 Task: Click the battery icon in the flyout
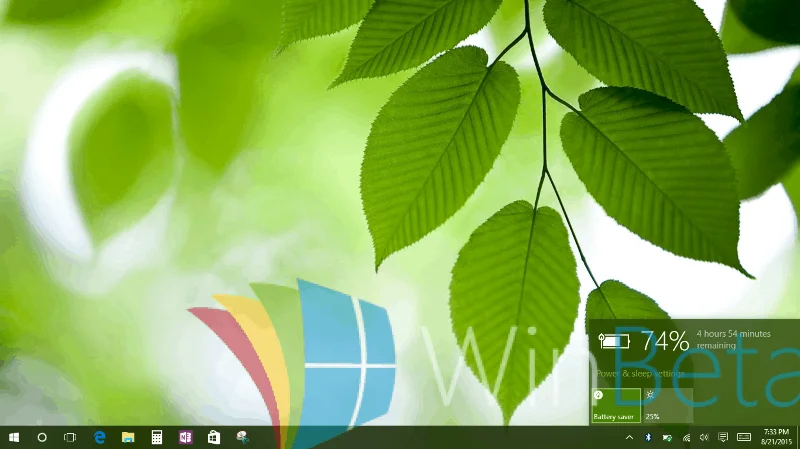614,341
